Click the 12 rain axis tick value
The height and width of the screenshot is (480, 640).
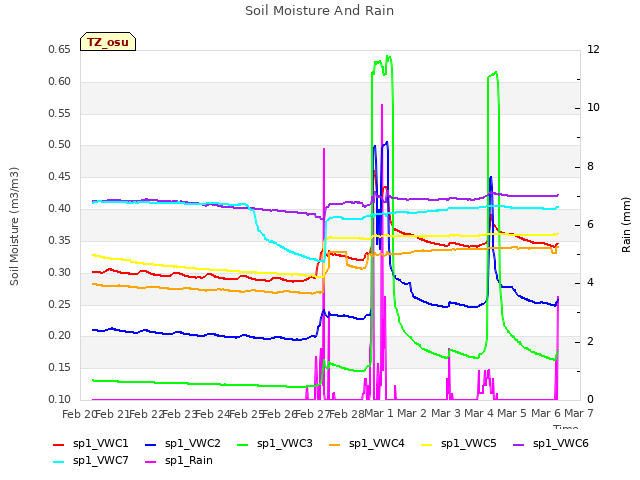[x=593, y=50]
